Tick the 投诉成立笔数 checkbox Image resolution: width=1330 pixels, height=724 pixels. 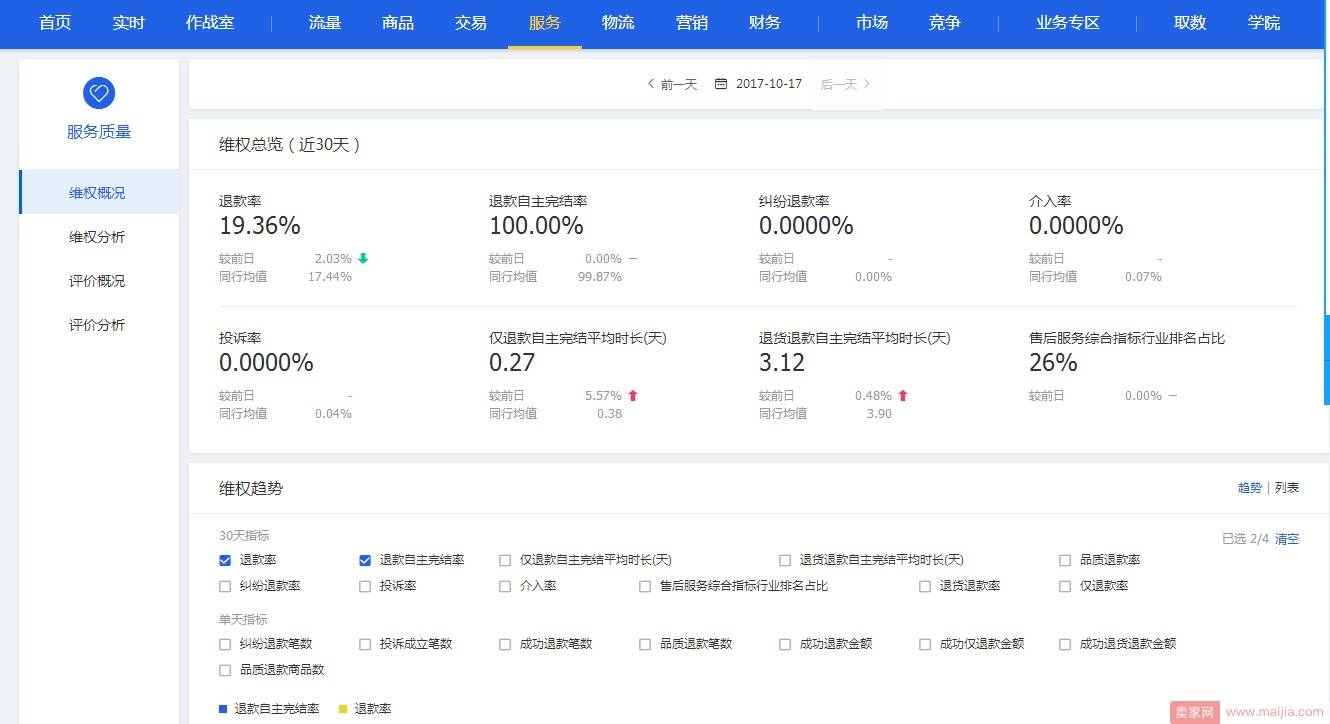(x=365, y=644)
